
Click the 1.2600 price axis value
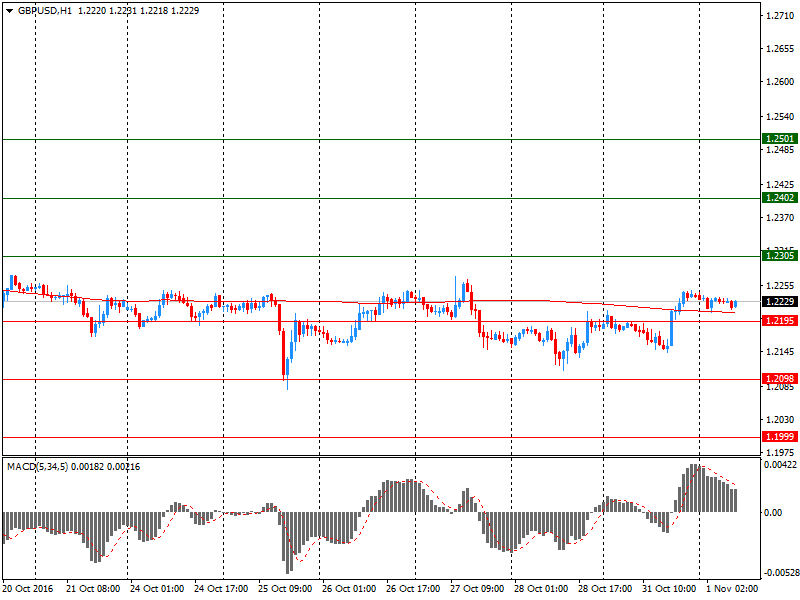pos(780,82)
